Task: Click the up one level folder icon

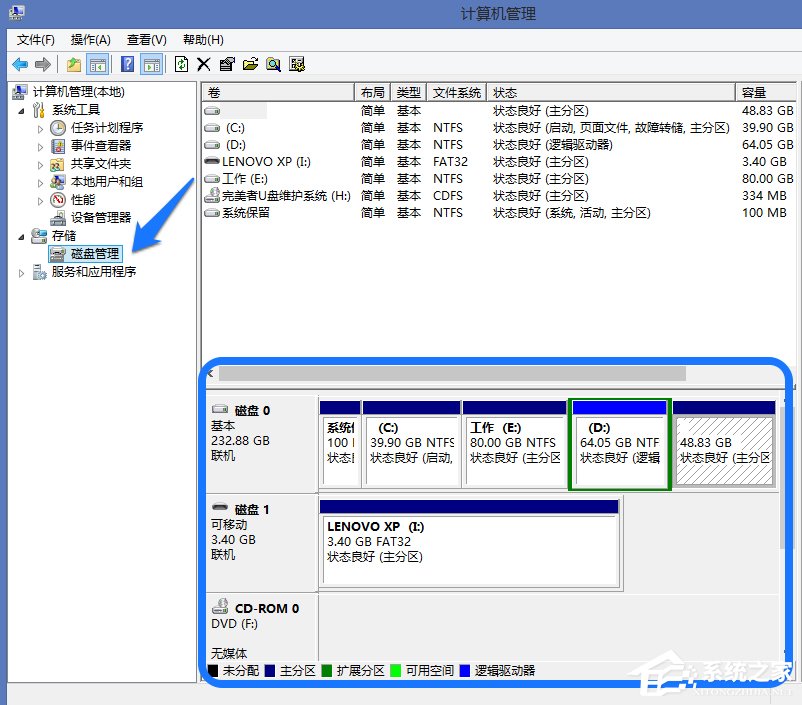Action: (x=72, y=64)
